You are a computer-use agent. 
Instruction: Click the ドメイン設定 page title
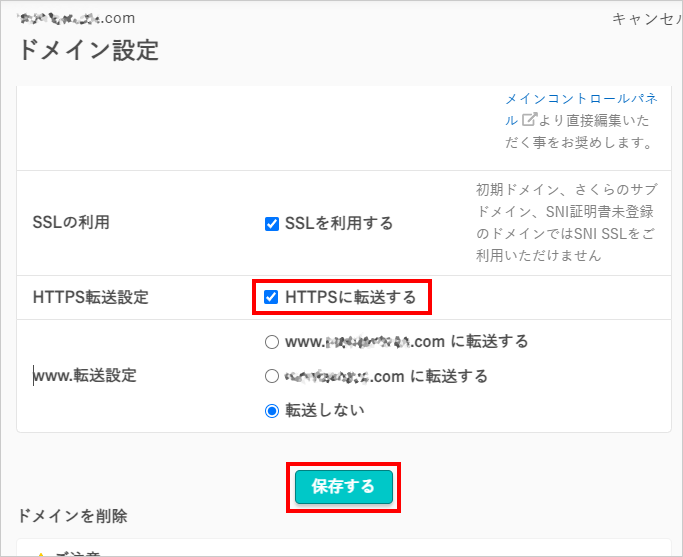(x=88, y=50)
